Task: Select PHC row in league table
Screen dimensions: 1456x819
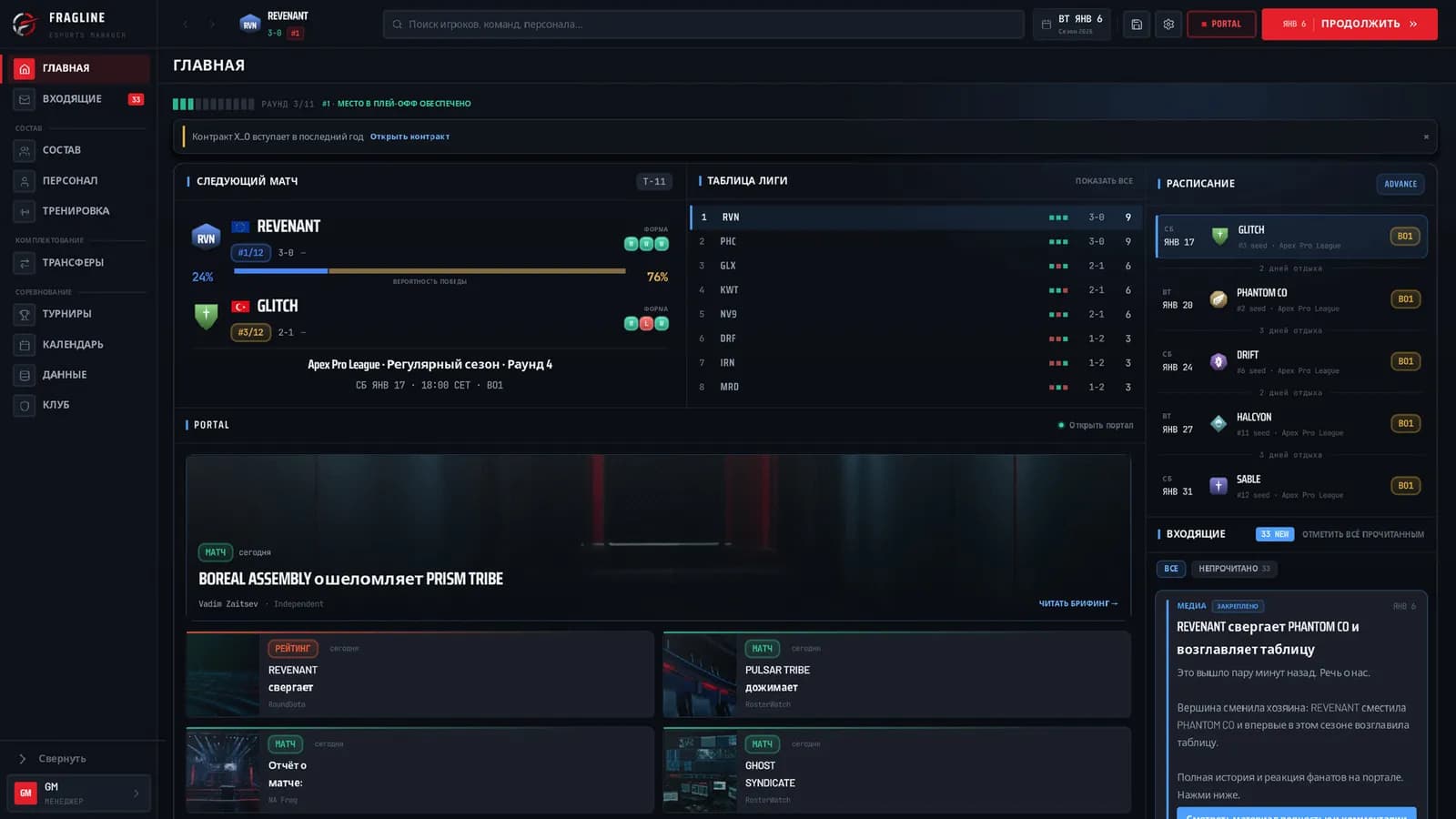Action: [x=915, y=242]
